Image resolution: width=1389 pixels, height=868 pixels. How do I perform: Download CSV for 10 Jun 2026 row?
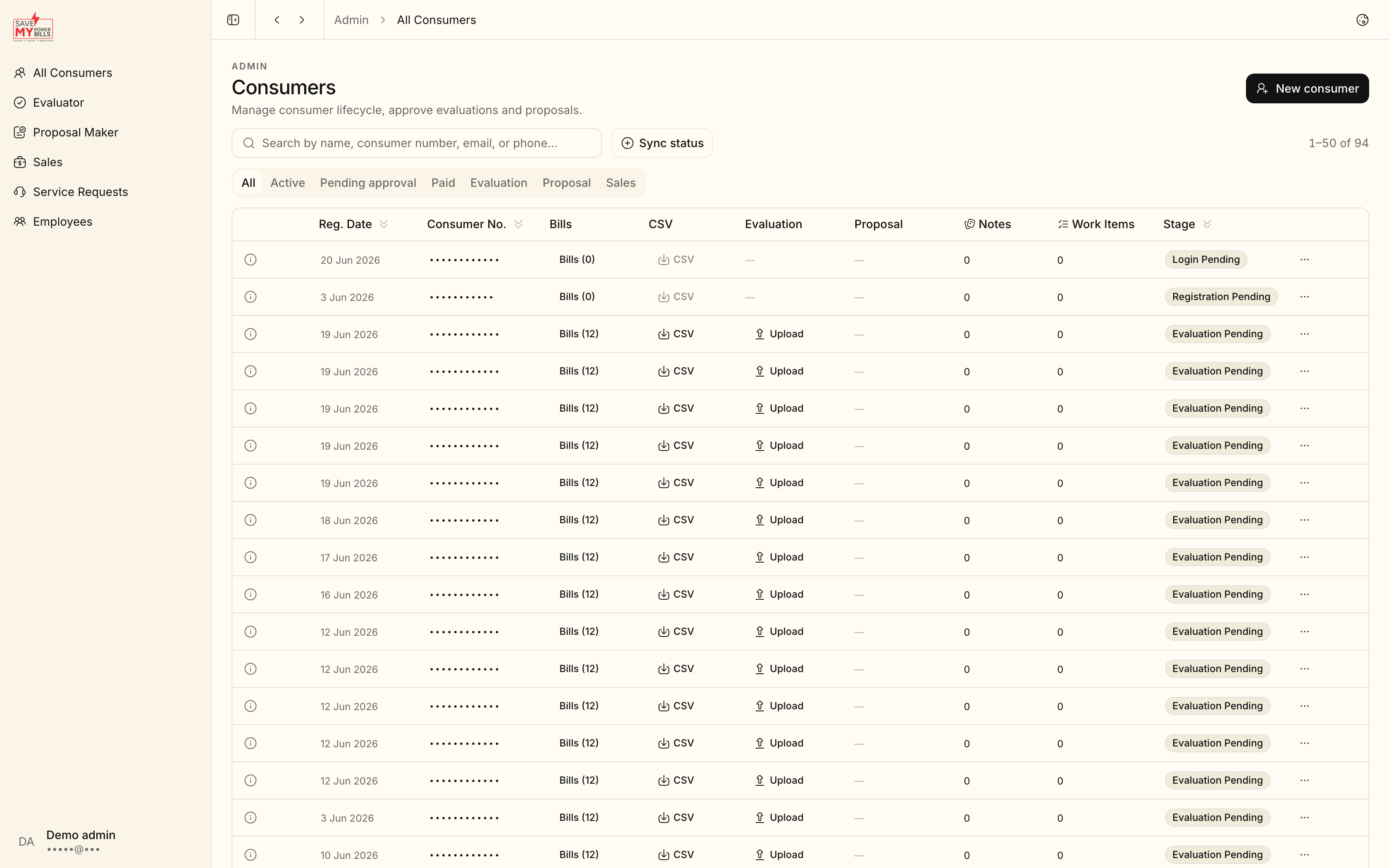(x=675, y=855)
